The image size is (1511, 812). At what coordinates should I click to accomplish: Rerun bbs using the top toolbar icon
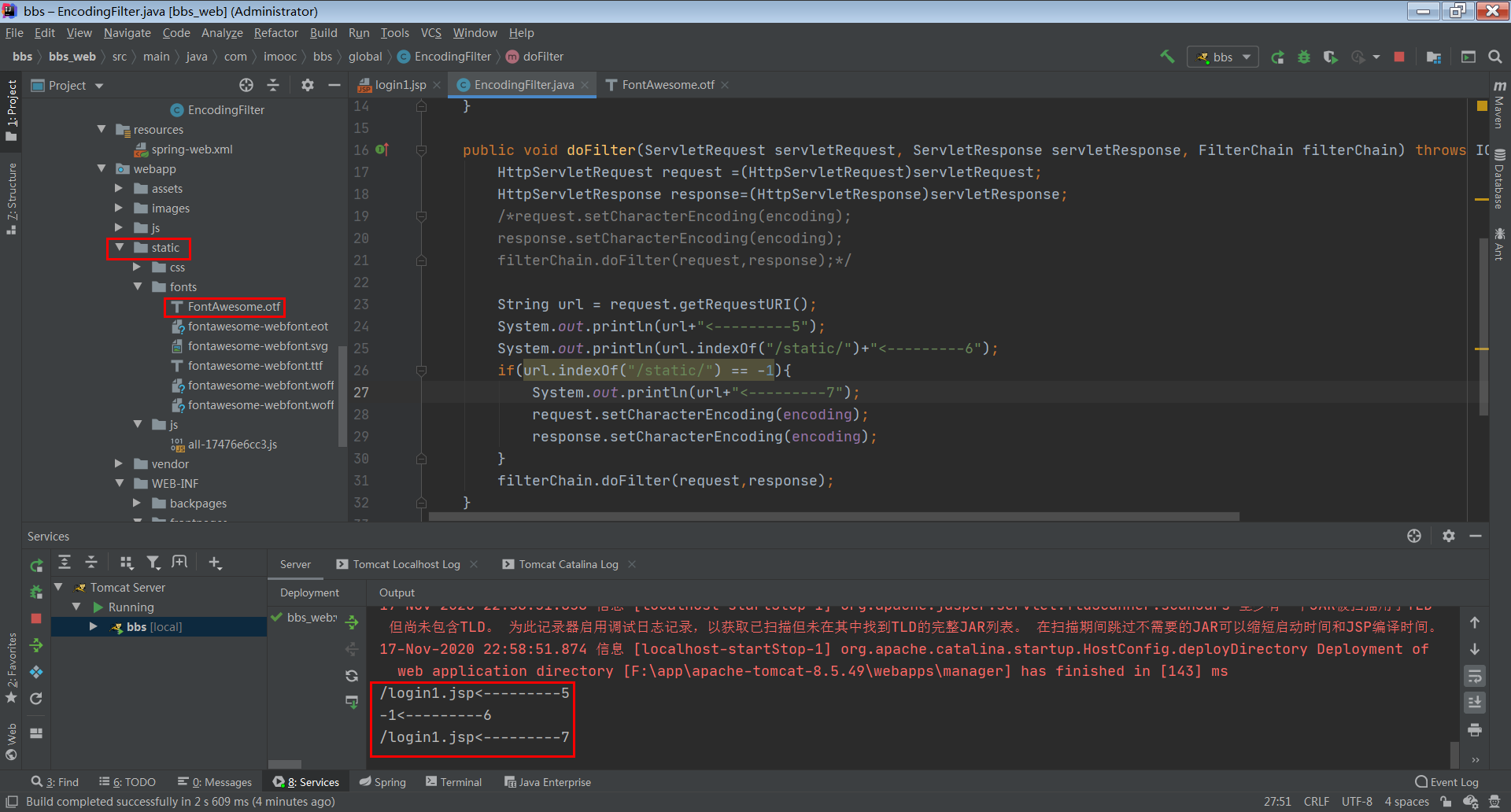(x=1278, y=57)
